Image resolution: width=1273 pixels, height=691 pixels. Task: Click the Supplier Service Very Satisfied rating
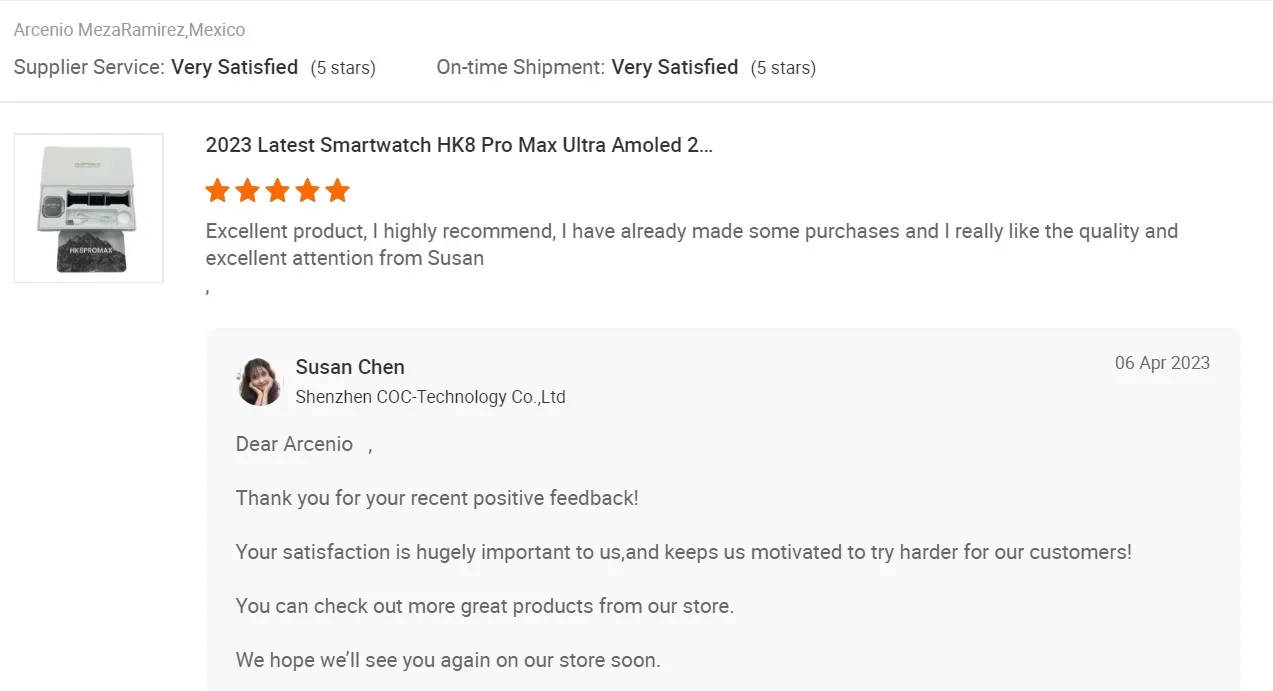(x=234, y=67)
